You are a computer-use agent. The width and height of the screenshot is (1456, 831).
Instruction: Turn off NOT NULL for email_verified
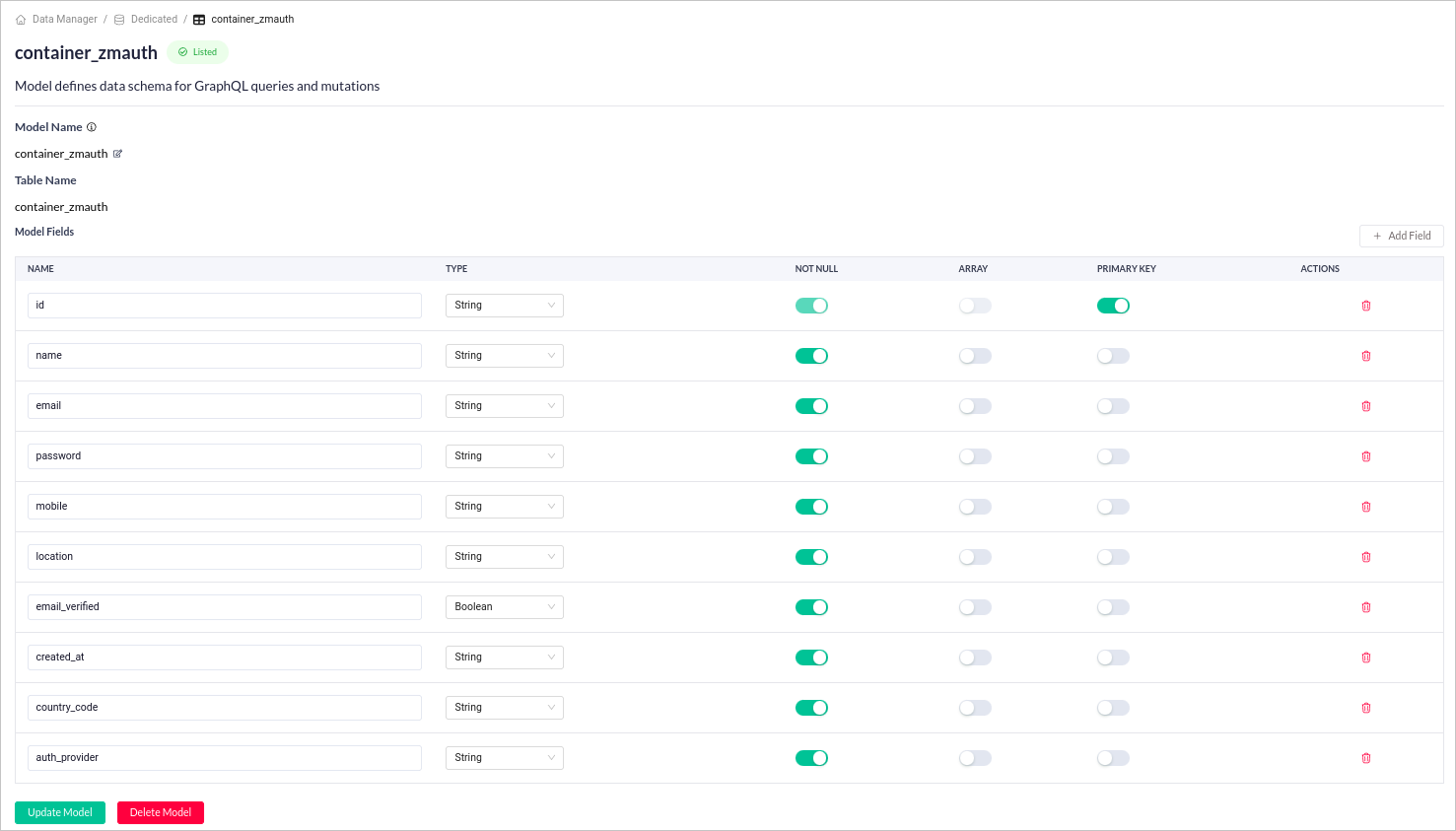coord(811,607)
